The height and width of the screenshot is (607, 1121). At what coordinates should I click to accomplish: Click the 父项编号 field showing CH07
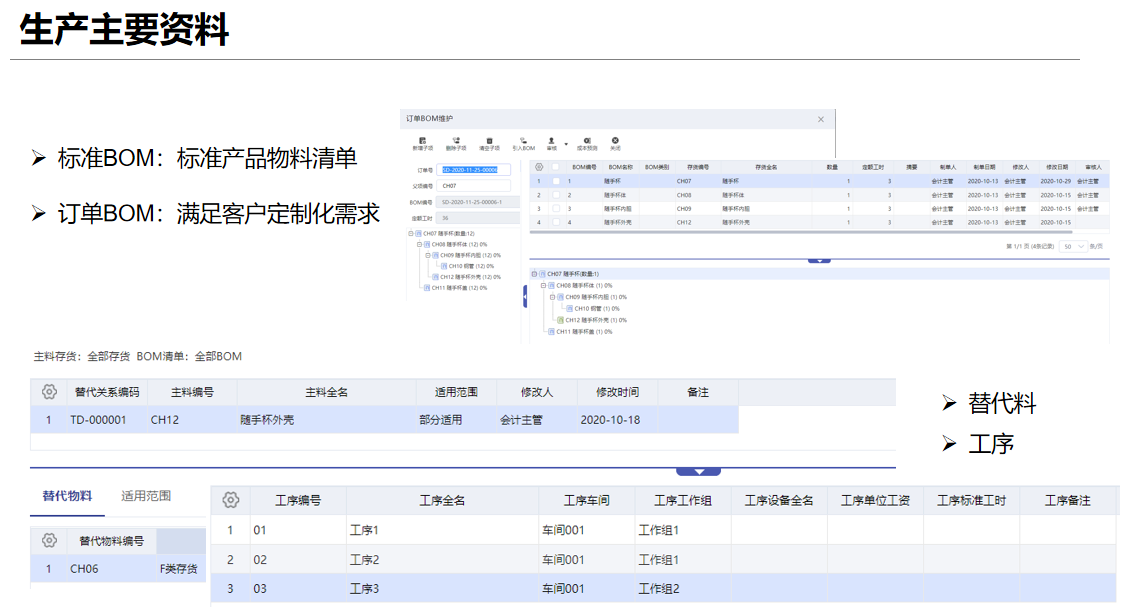click(x=473, y=186)
